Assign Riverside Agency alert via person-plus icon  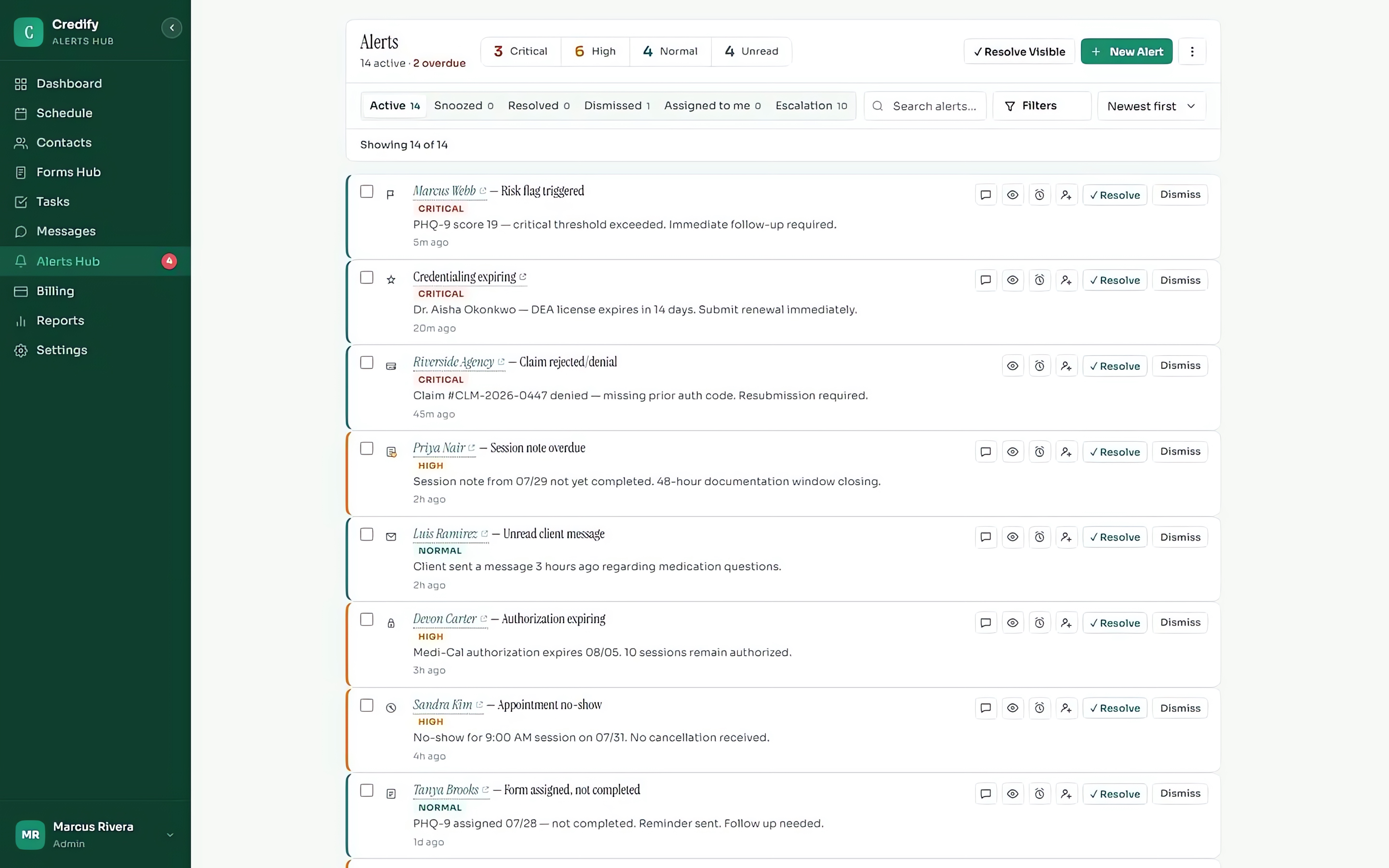point(1066,366)
